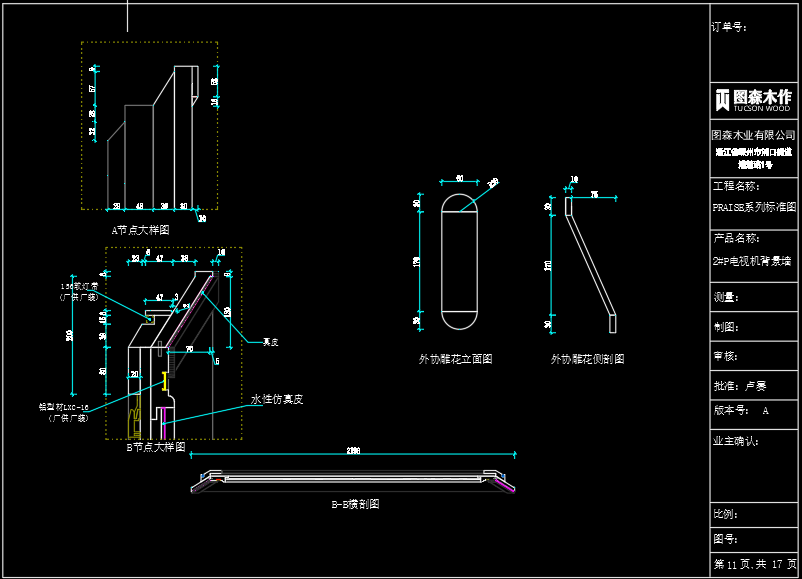Select the 外协雕花侧剖图 caption
The image size is (802, 579).
pos(587,359)
